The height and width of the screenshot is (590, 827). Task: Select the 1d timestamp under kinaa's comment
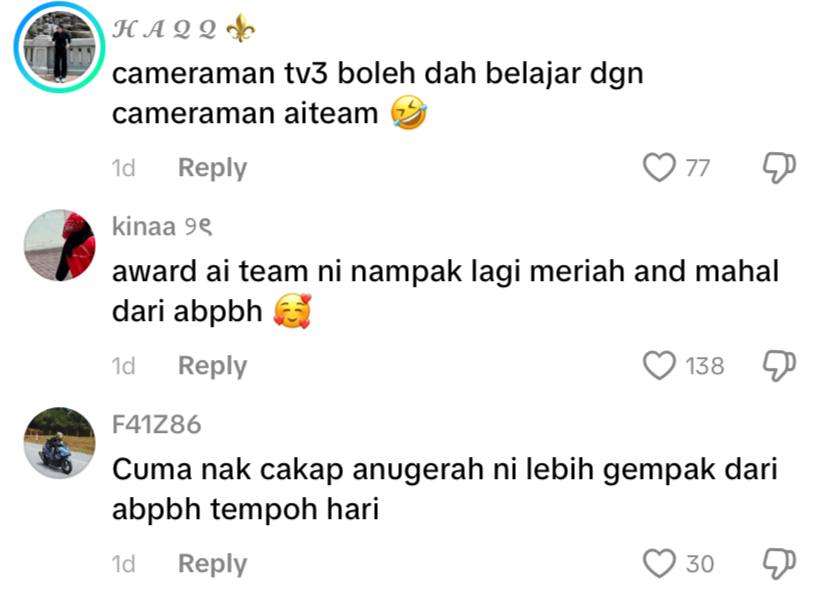(x=124, y=366)
